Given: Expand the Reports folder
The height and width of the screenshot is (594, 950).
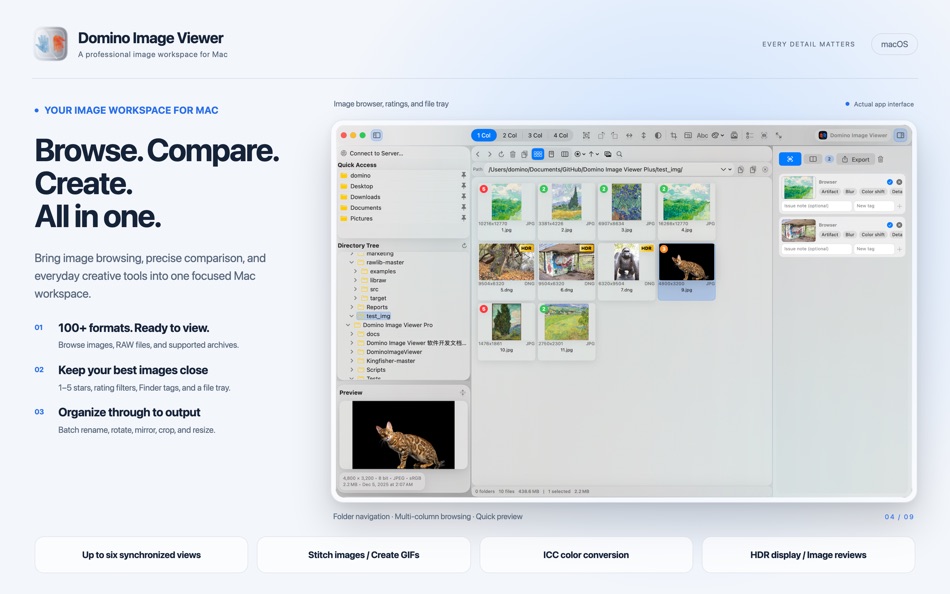Looking at the screenshot, I should (x=351, y=307).
